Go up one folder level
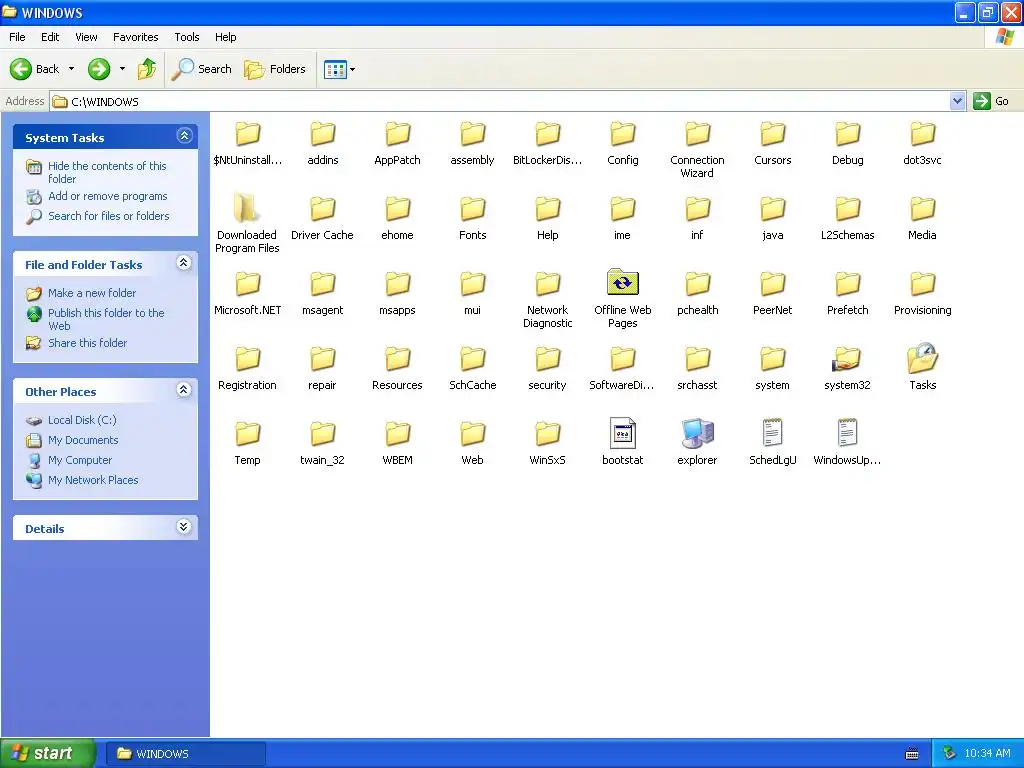This screenshot has height=768, width=1024. tap(147, 69)
